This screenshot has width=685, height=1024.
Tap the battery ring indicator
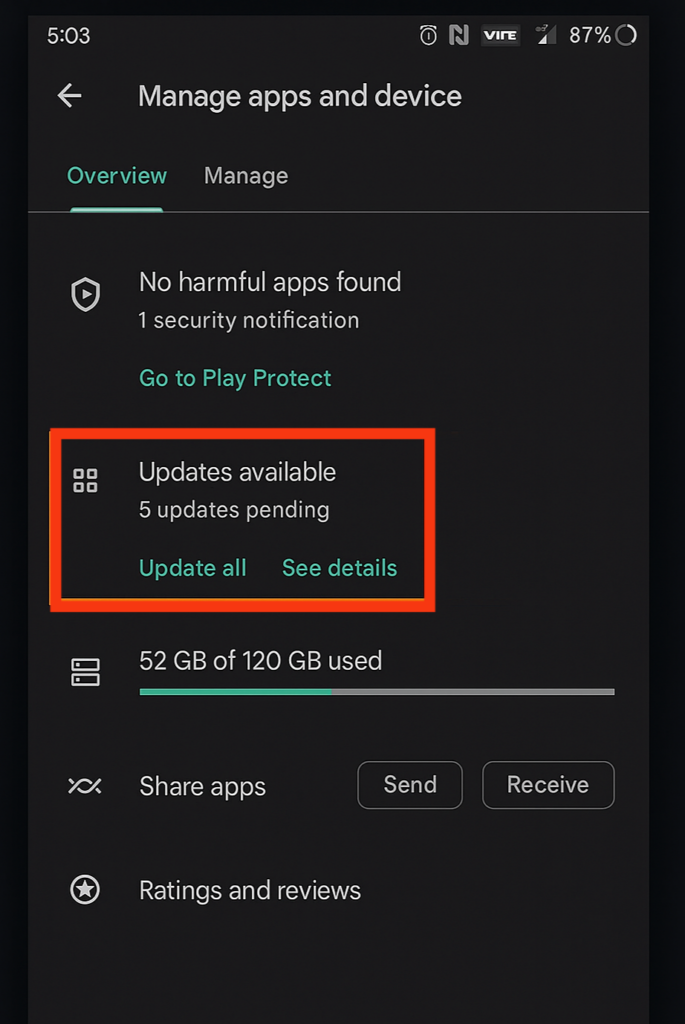pos(626,35)
